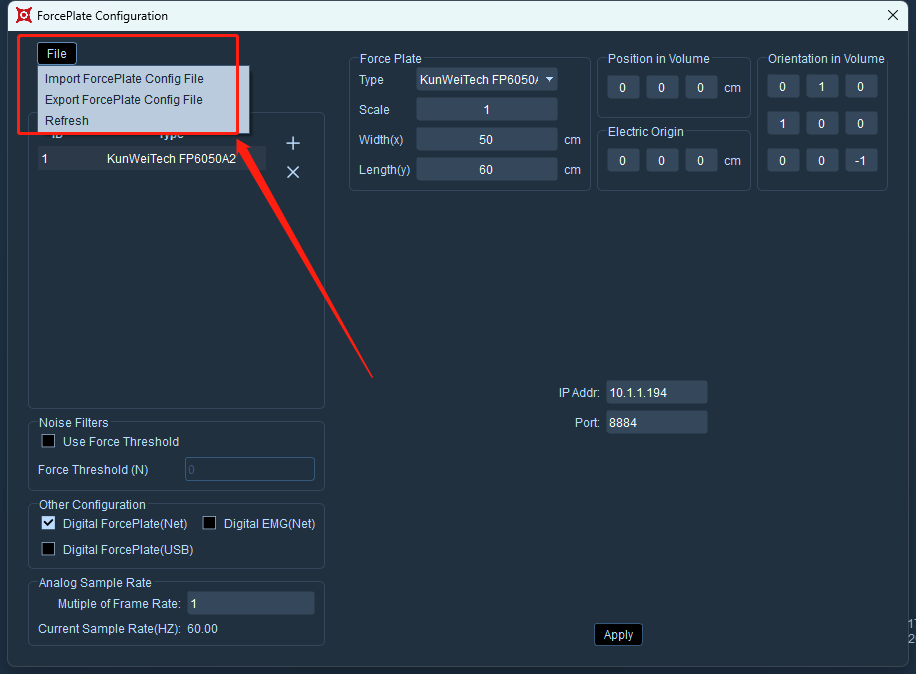Screen dimensions: 916x674
Task: Click the Port field showing 8884
Action: point(657,422)
